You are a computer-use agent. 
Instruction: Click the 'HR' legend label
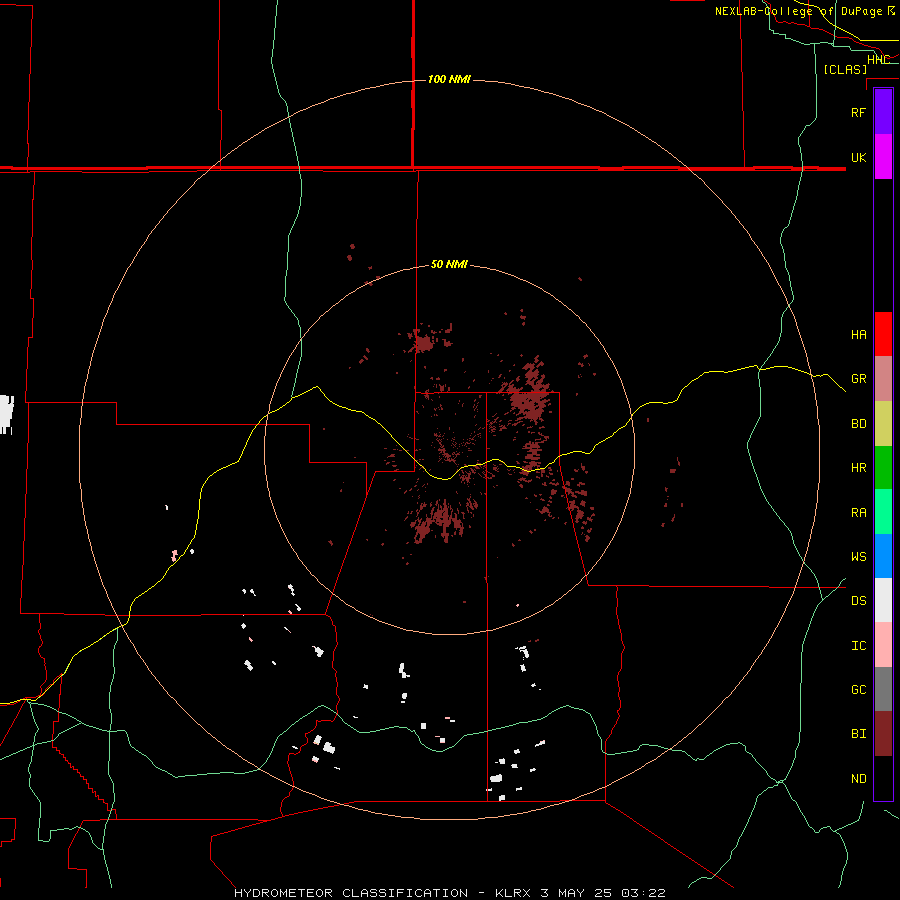tap(858, 468)
